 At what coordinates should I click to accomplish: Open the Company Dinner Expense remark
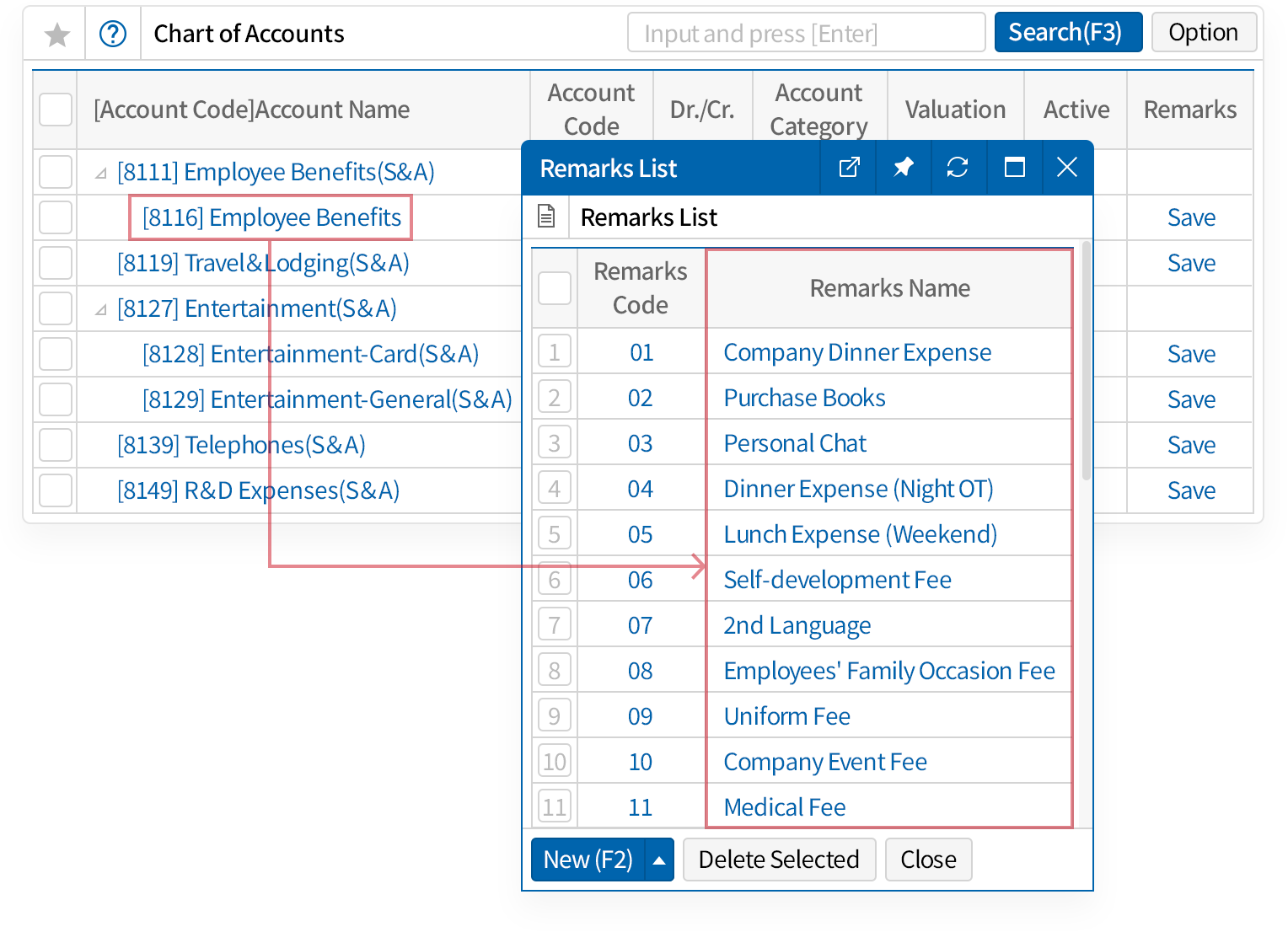point(857,352)
